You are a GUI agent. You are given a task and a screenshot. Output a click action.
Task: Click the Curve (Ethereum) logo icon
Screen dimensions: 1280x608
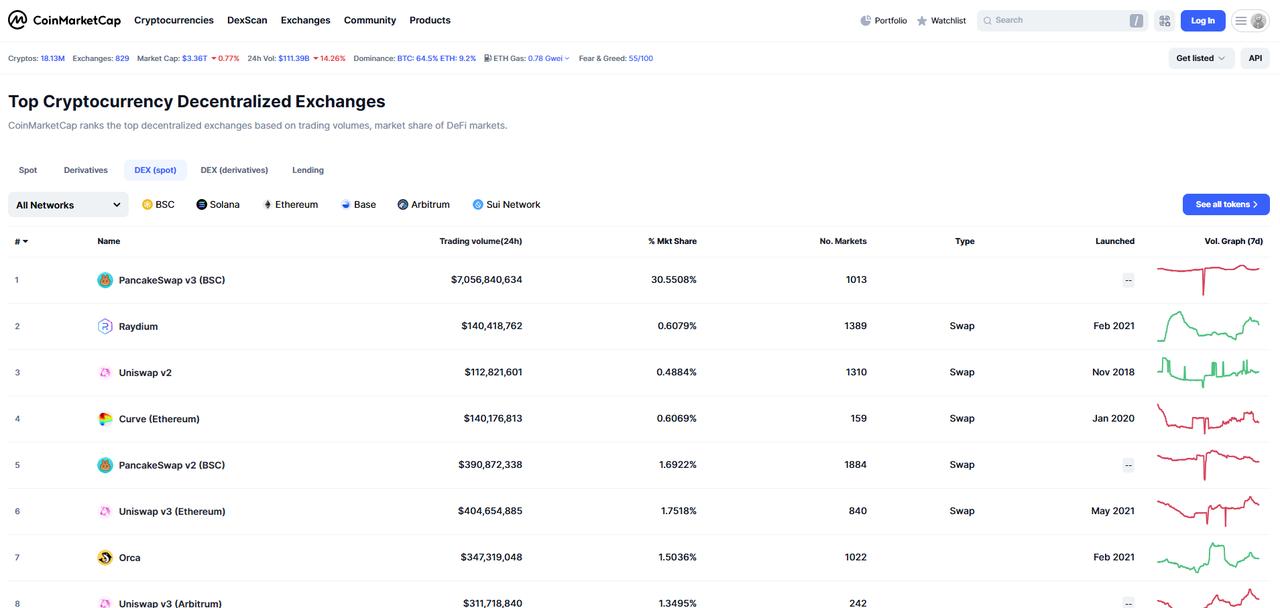tap(105, 419)
